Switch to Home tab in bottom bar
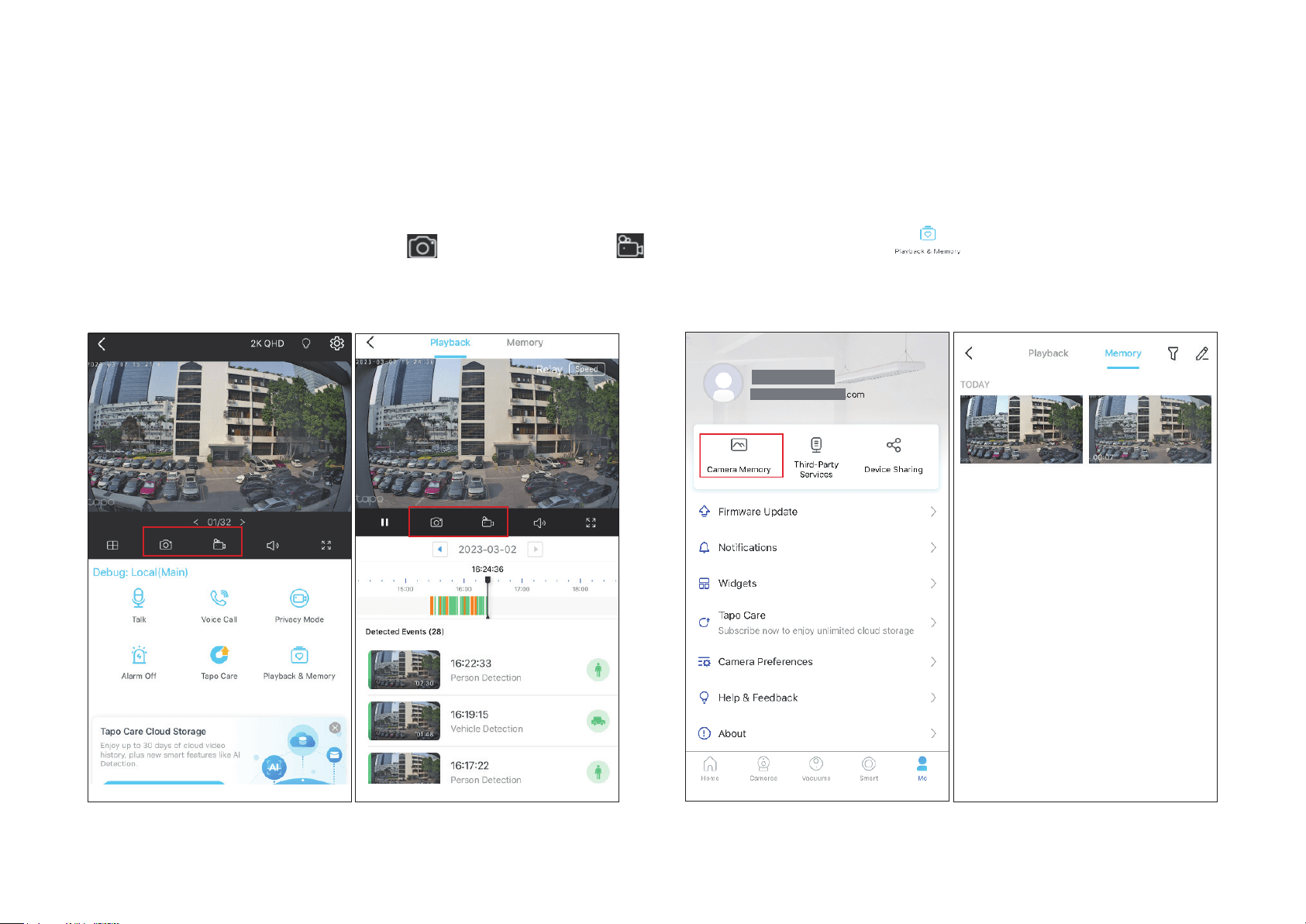 coord(710,768)
